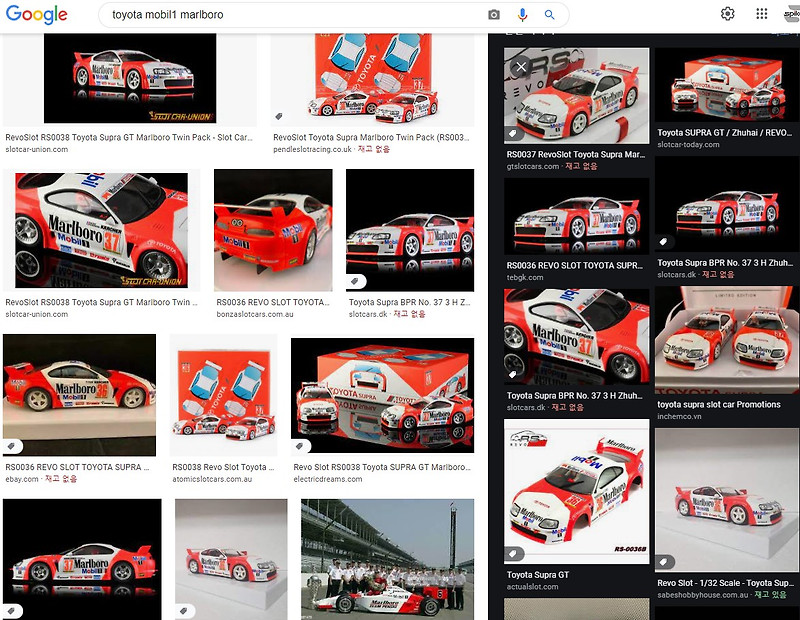Viewport: 800px width, 620px height.
Task: Click 'toyota supra slot car Promotions' title
Action: [x=719, y=405]
